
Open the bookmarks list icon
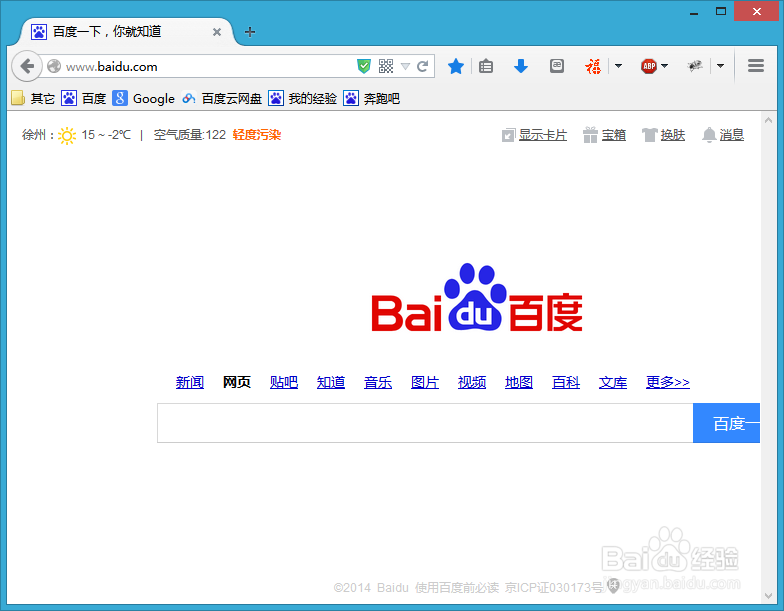[x=486, y=66]
